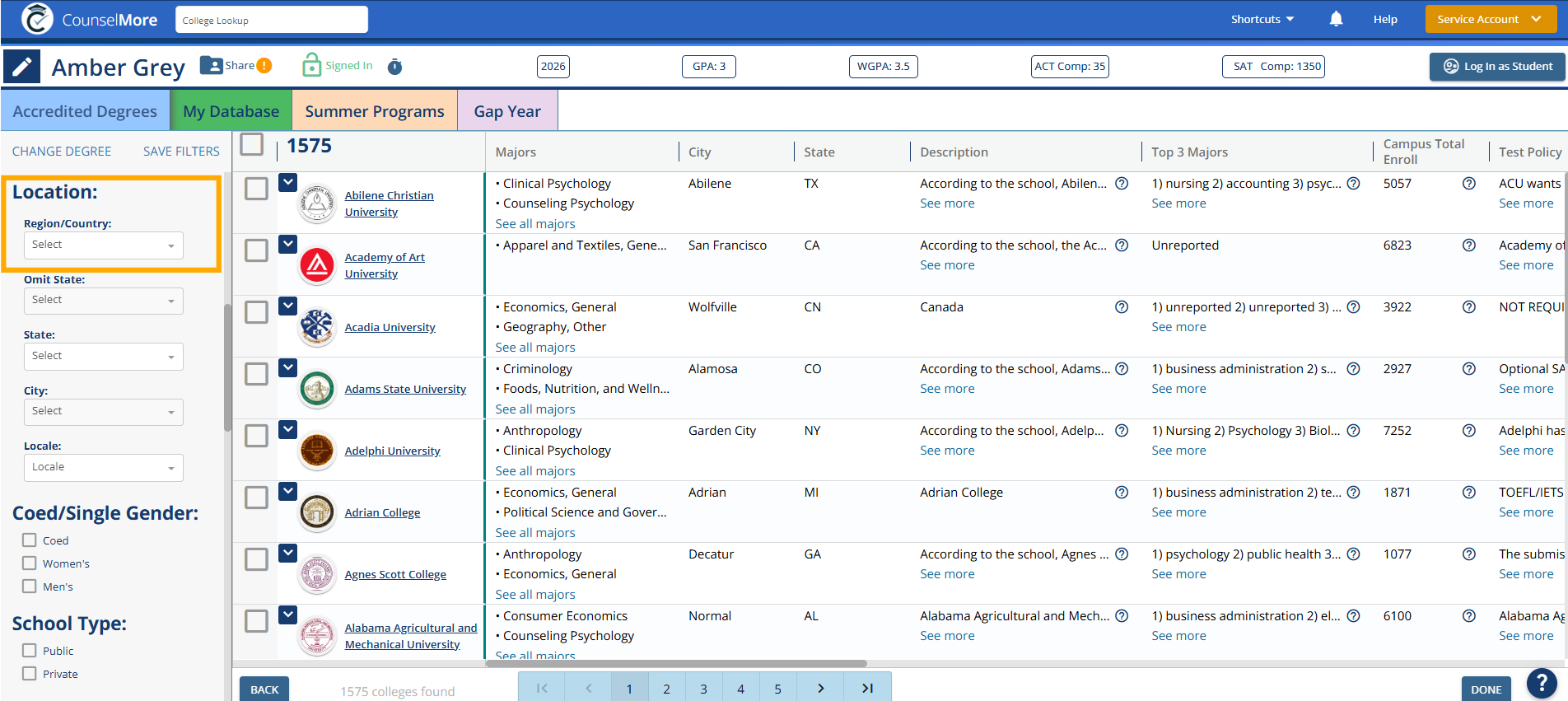Enable the Coed filter checkbox
The width and height of the screenshot is (1568, 701).
pos(30,540)
